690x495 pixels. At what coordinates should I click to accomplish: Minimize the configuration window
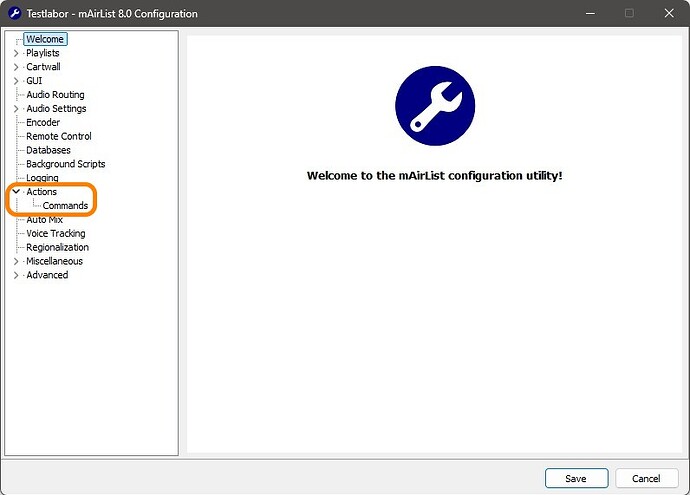click(590, 13)
